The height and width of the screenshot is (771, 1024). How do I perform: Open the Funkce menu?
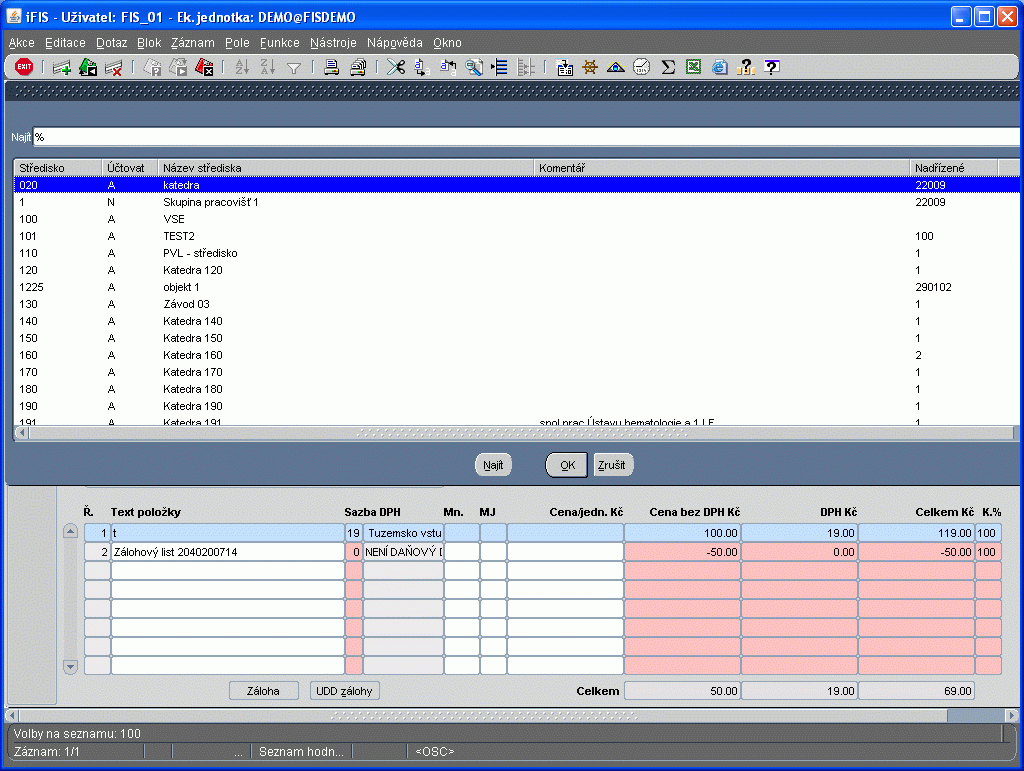tap(279, 43)
